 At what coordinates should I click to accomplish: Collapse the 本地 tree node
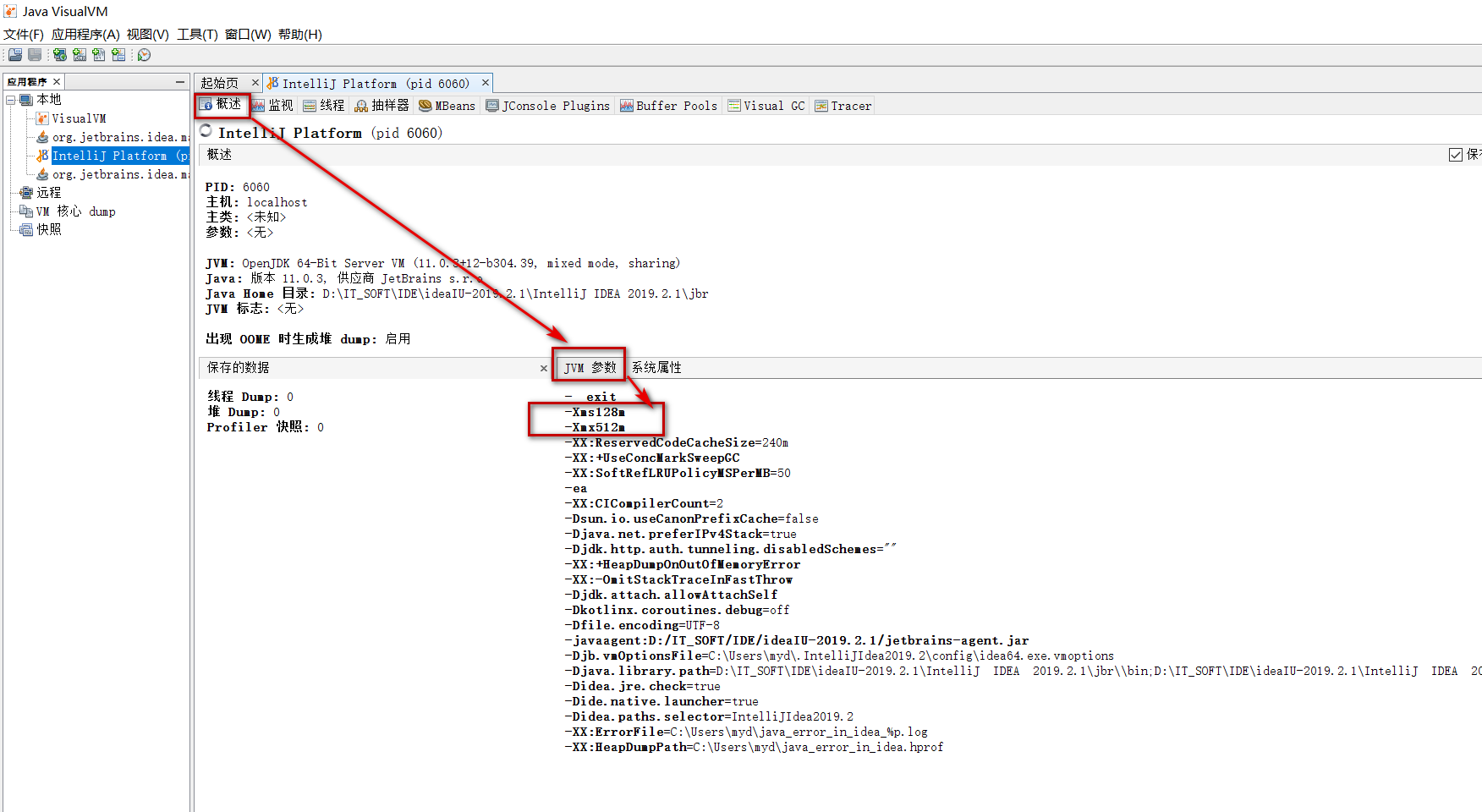click(x=11, y=100)
